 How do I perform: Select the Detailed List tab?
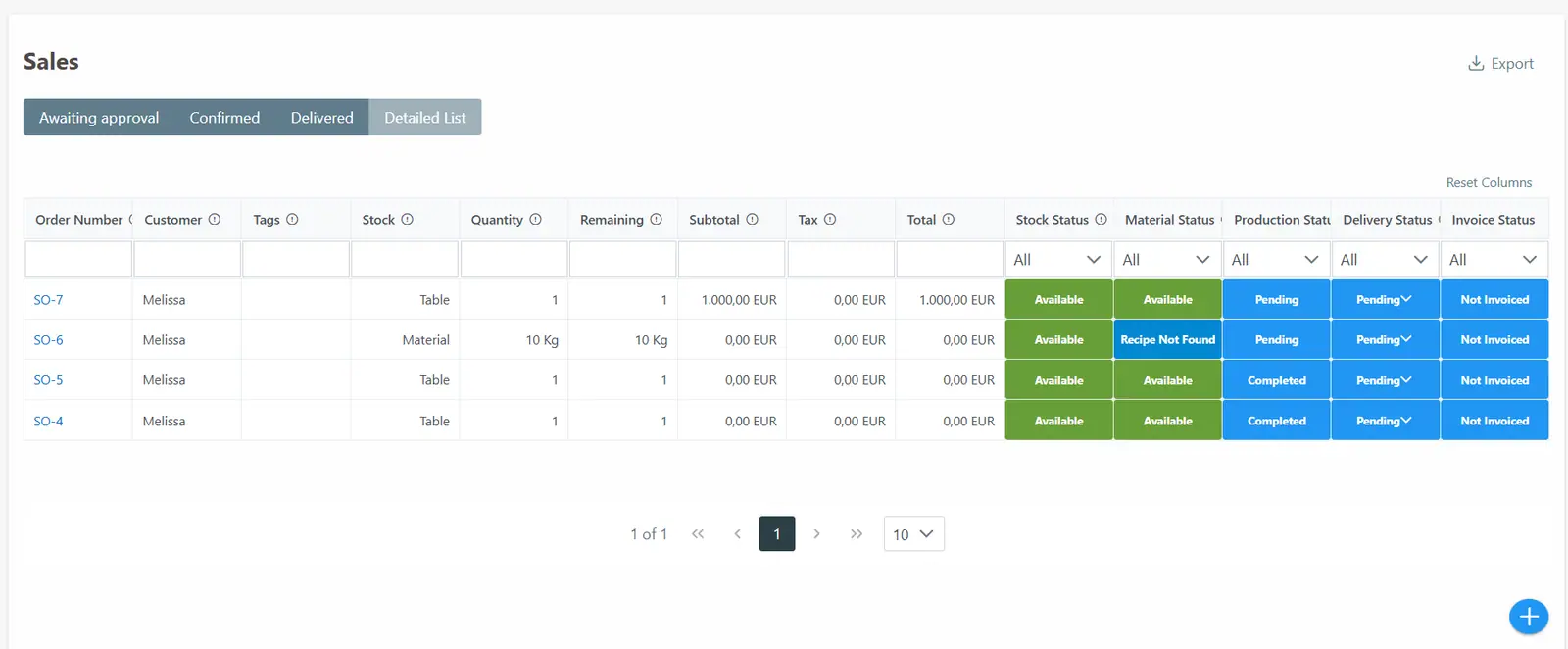(x=425, y=117)
